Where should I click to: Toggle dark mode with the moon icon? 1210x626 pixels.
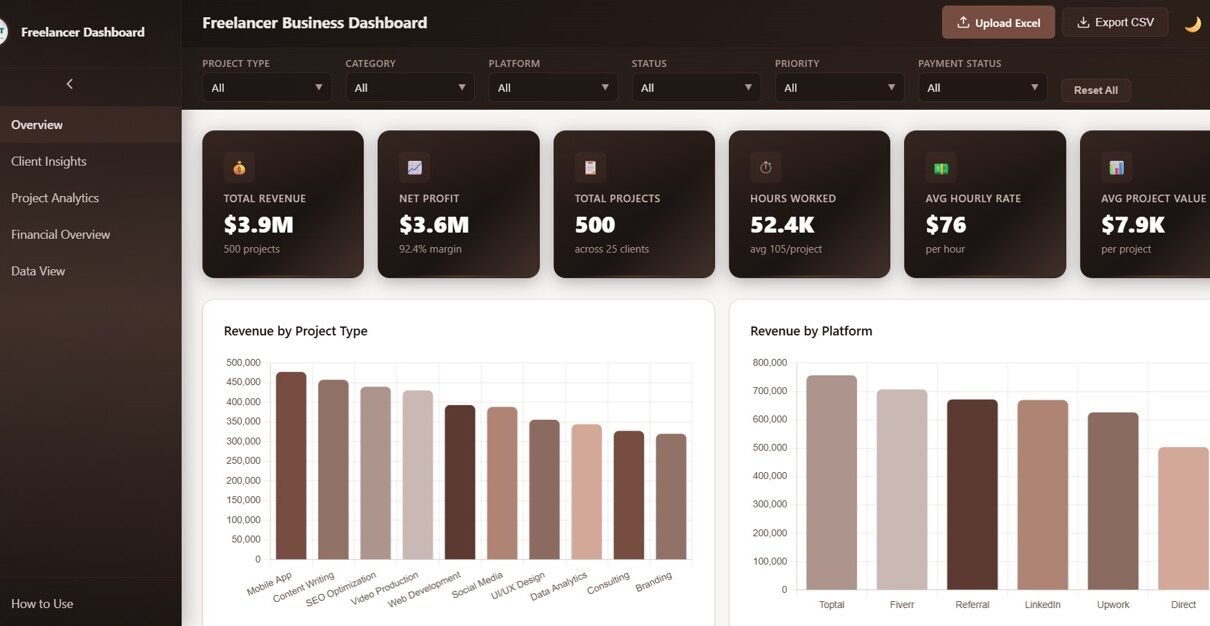(1192, 24)
